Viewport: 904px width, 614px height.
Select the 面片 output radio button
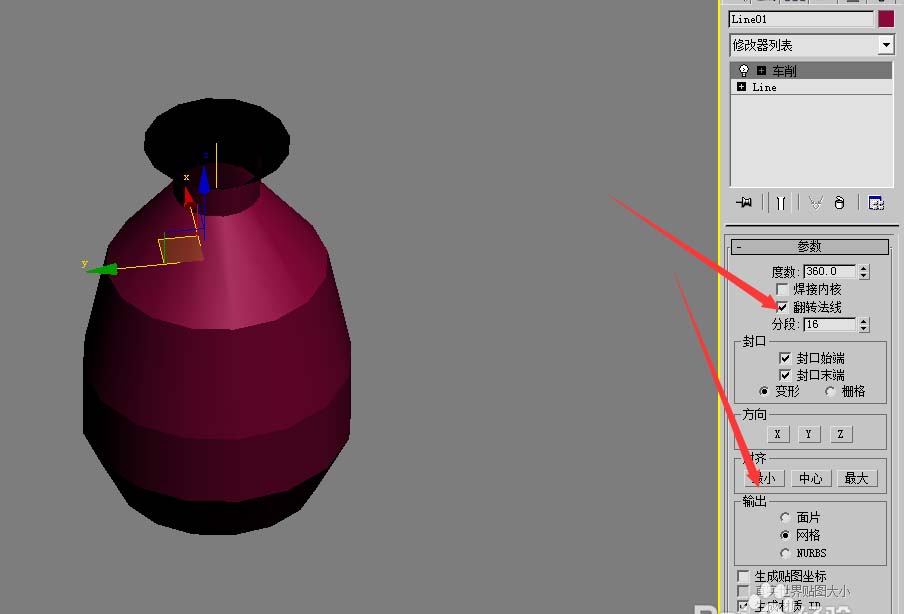point(785,517)
